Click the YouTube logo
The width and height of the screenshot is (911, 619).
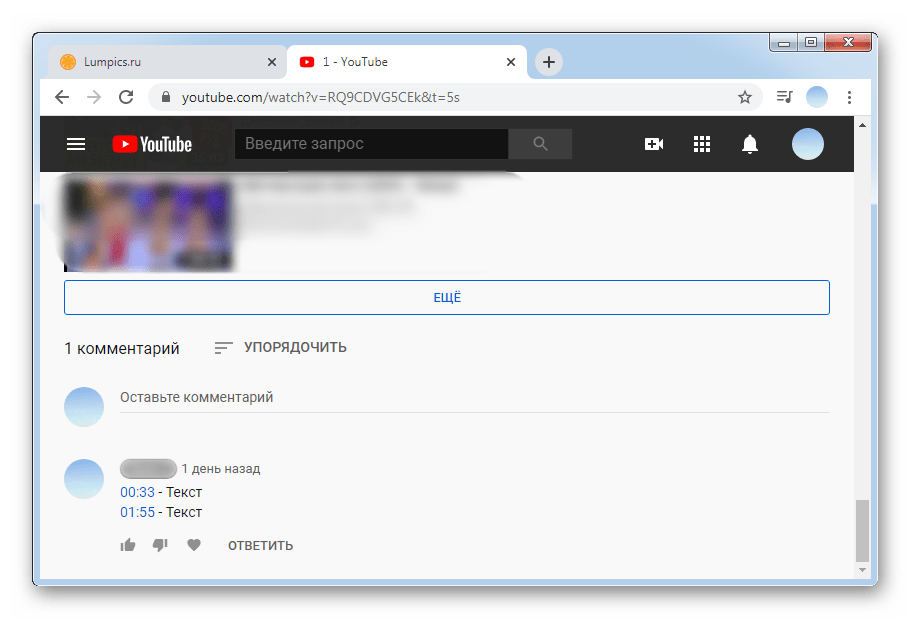pyautogui.click(x=152, y=144)
